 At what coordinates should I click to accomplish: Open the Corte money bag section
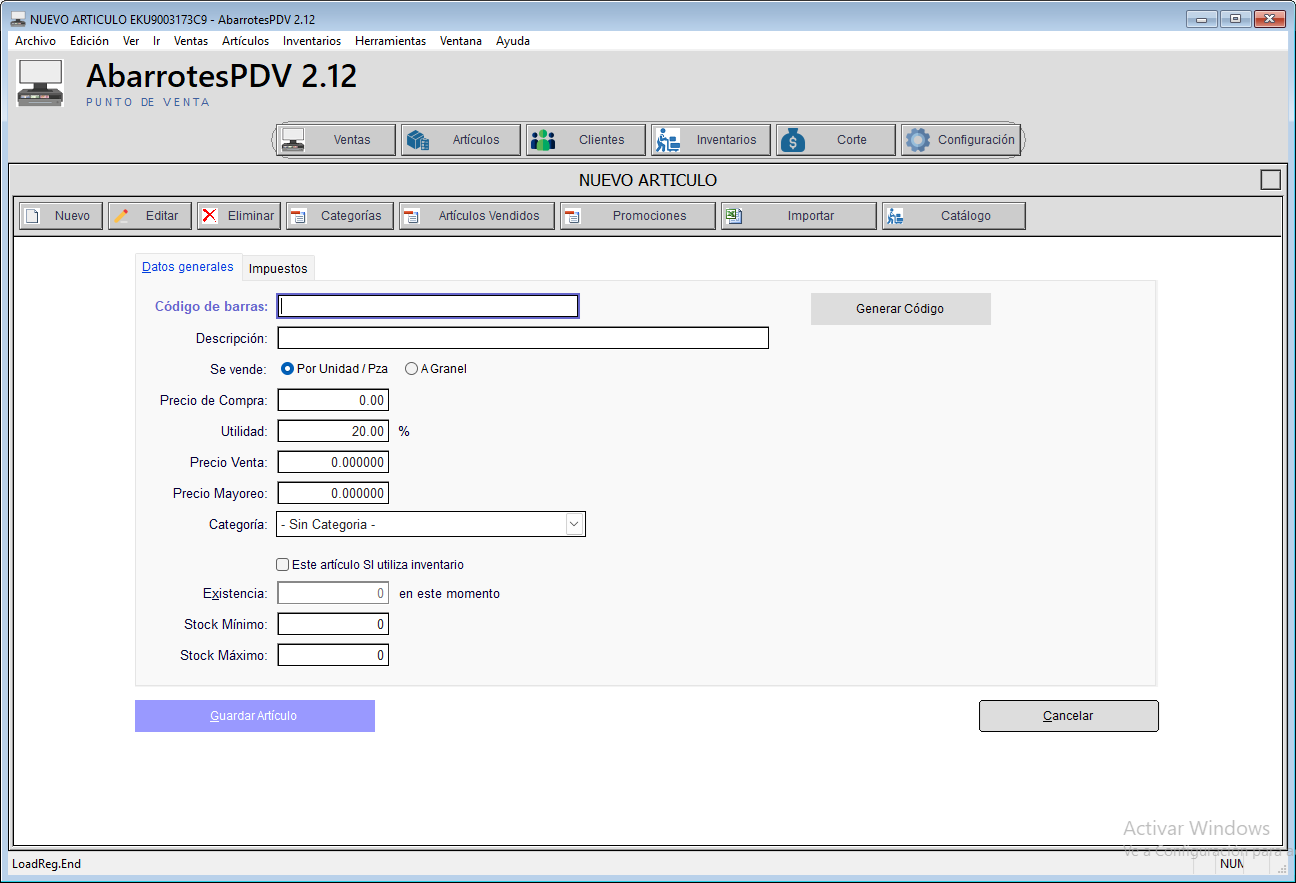point(836,140)
